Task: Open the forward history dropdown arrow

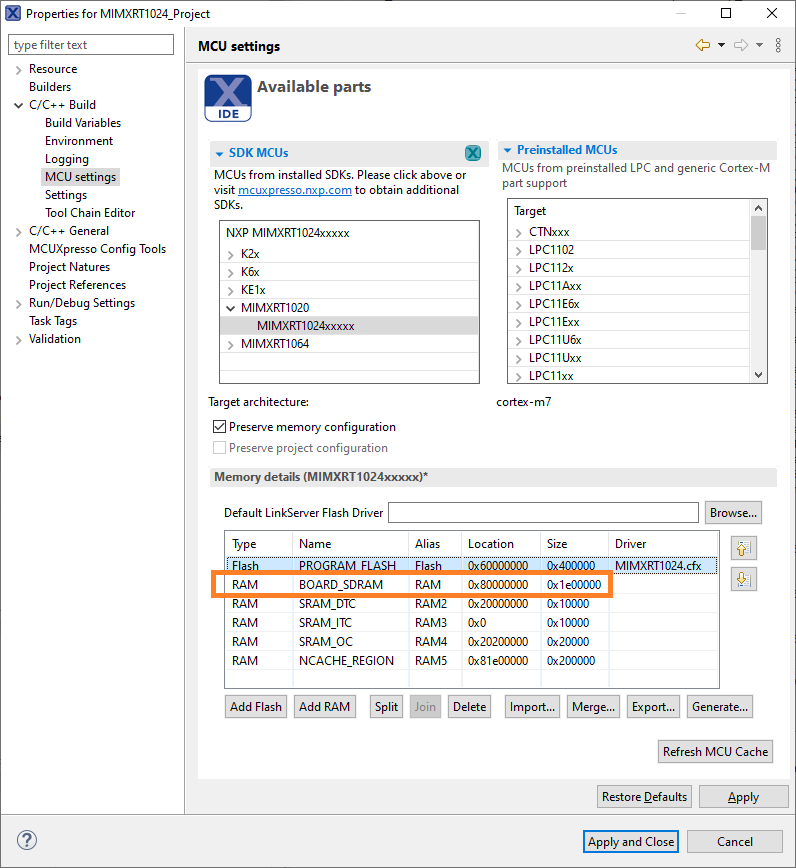Action: (759, 45)
